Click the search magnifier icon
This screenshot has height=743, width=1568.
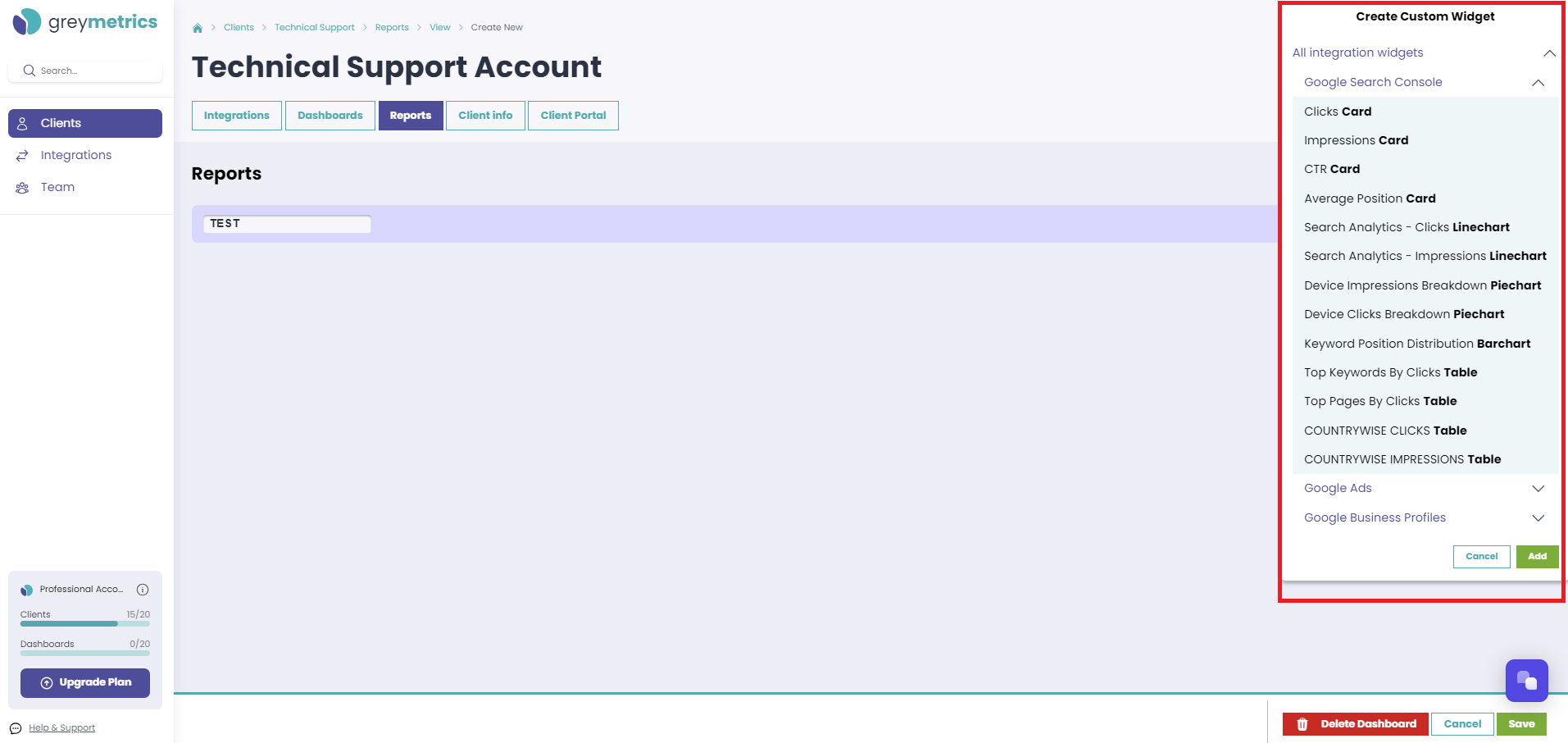(29, 71)
